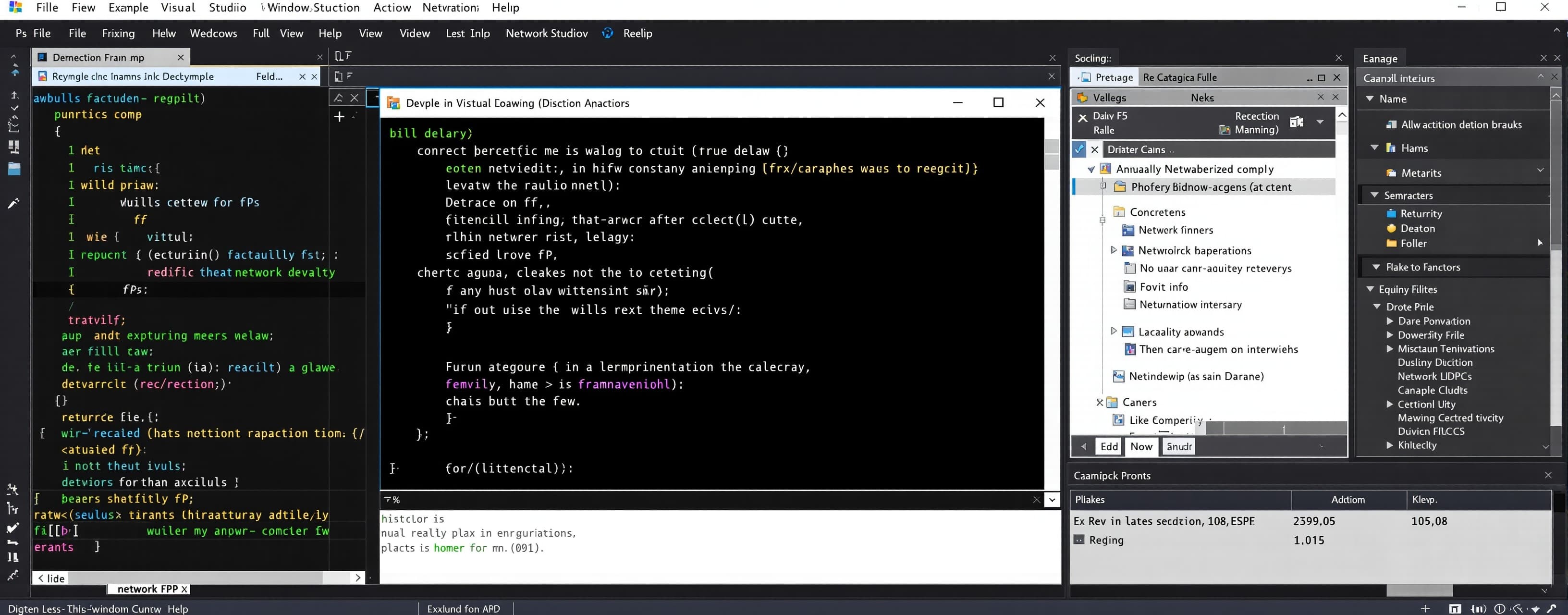Expand the Dare Ponvation item
Viewport: 1568px width, 615px height.
pos(1390,321)
